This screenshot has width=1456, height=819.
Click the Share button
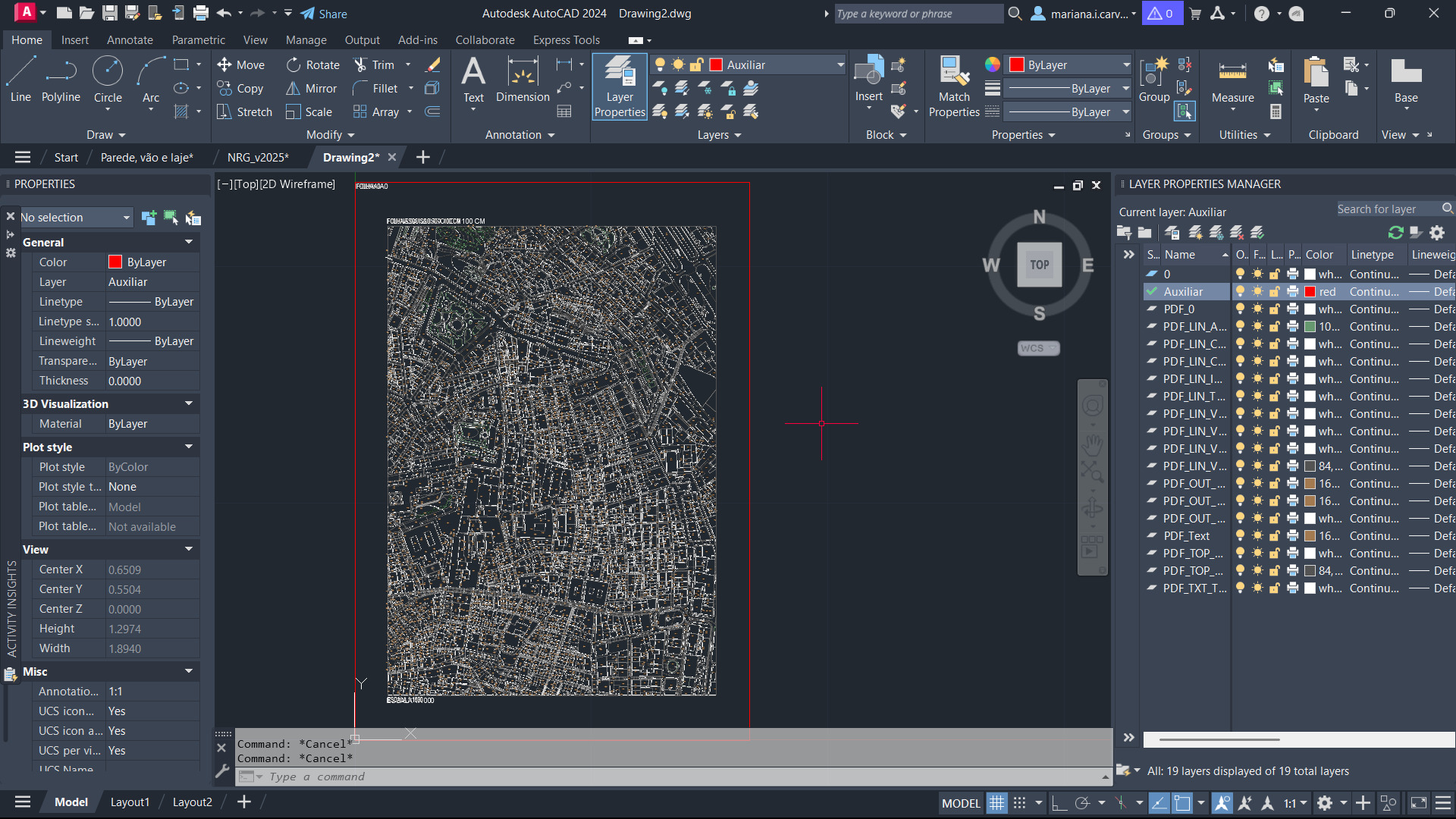pos(324,14)
